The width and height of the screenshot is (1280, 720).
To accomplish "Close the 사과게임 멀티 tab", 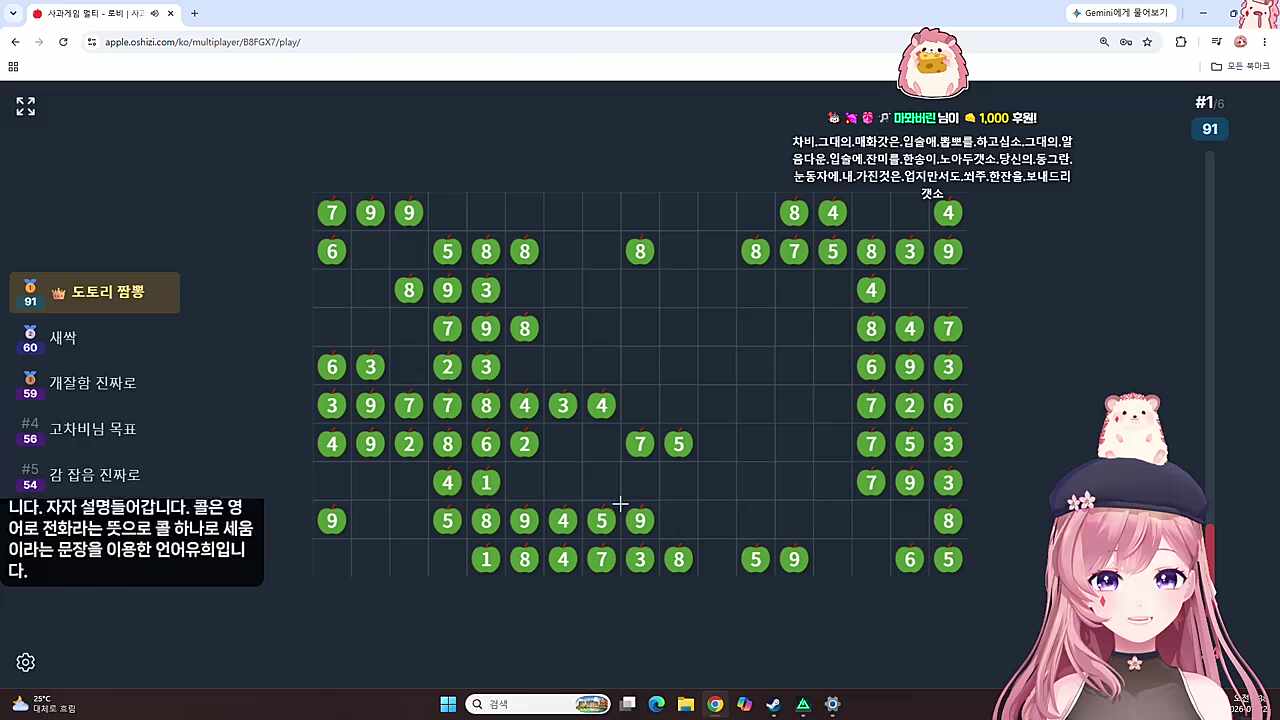I will point(171,13).
